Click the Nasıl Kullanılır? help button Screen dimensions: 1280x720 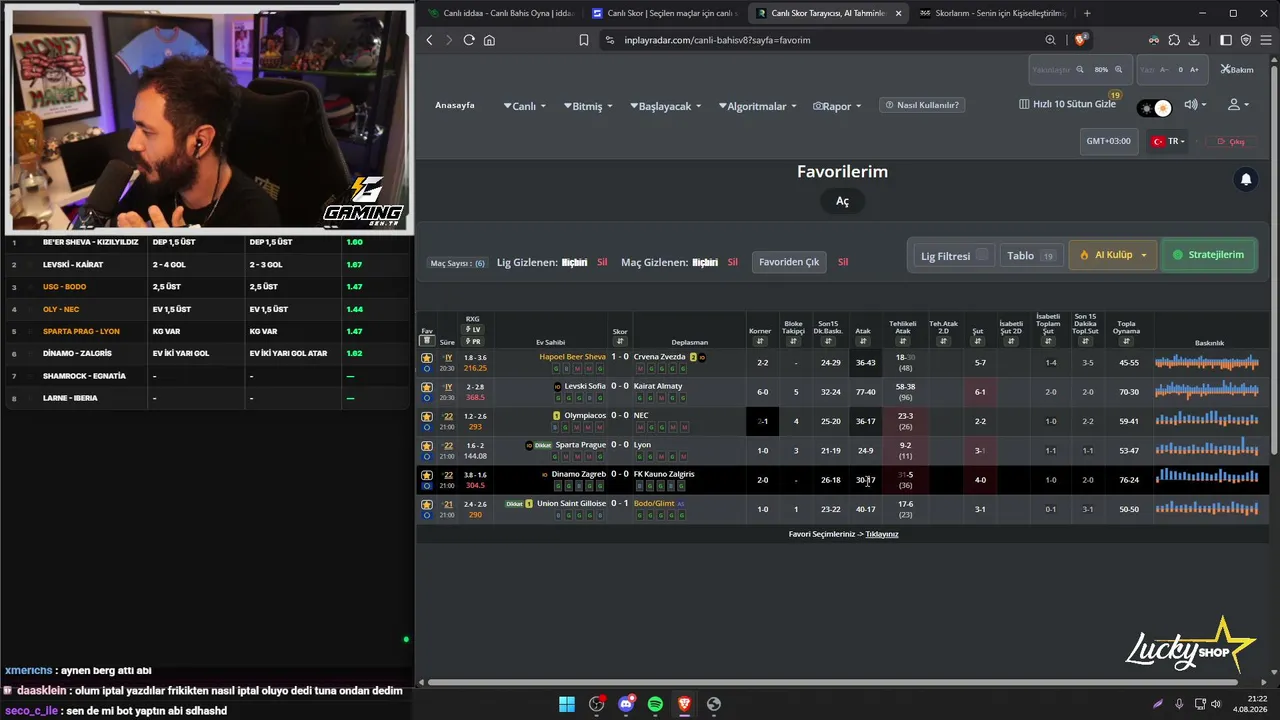coord(920,105)
